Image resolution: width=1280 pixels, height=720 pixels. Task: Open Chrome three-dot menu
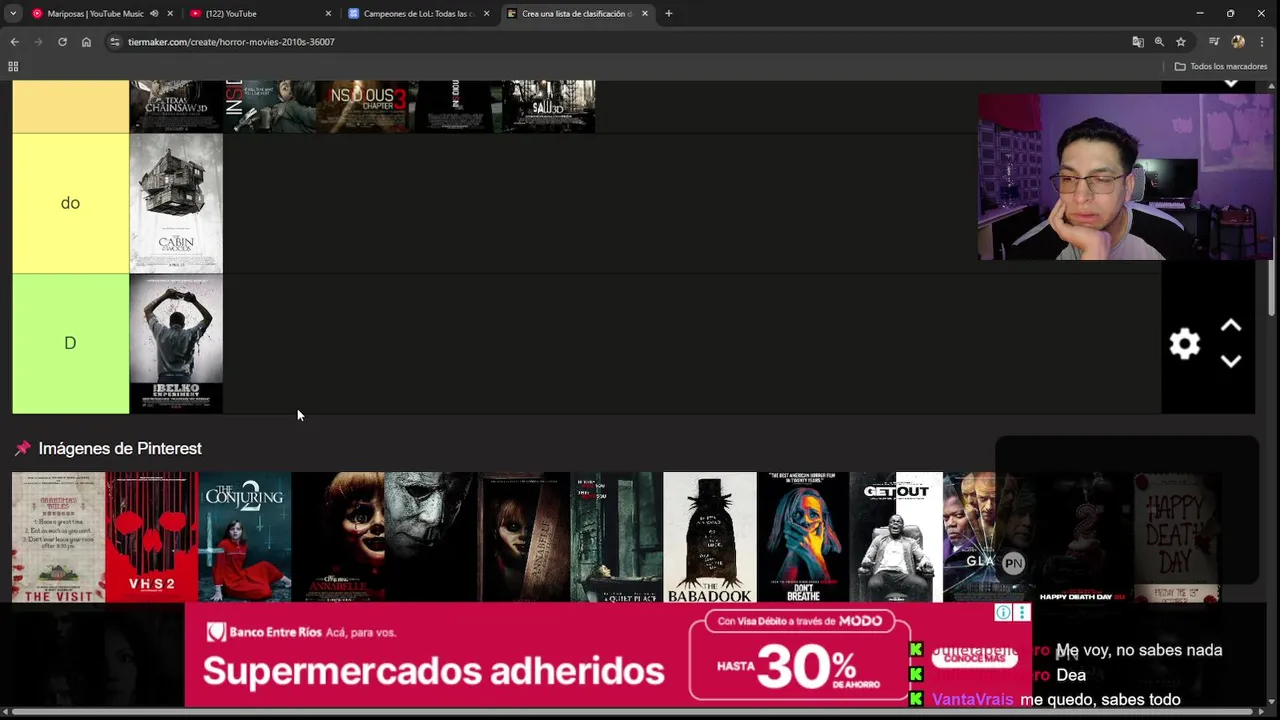[1264, 42]
